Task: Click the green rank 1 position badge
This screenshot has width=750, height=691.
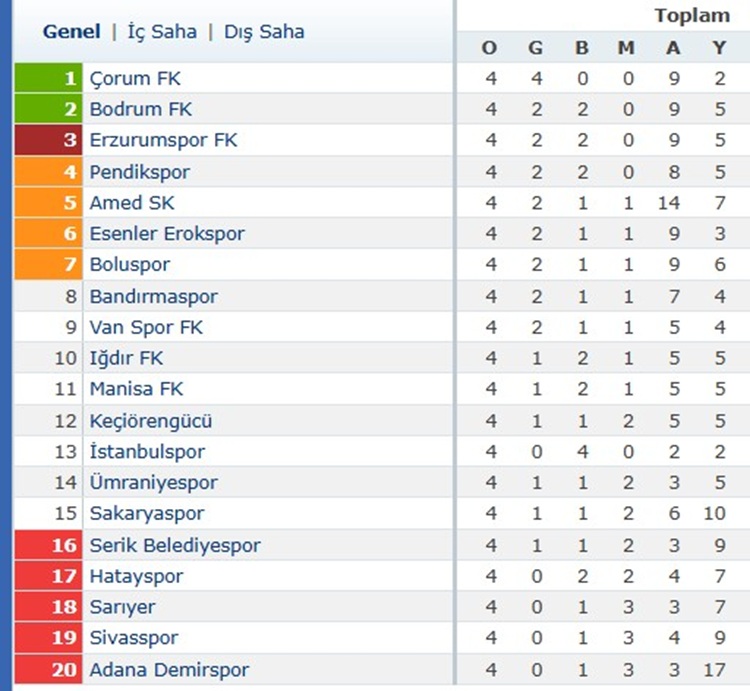Action: click(48, 78)
